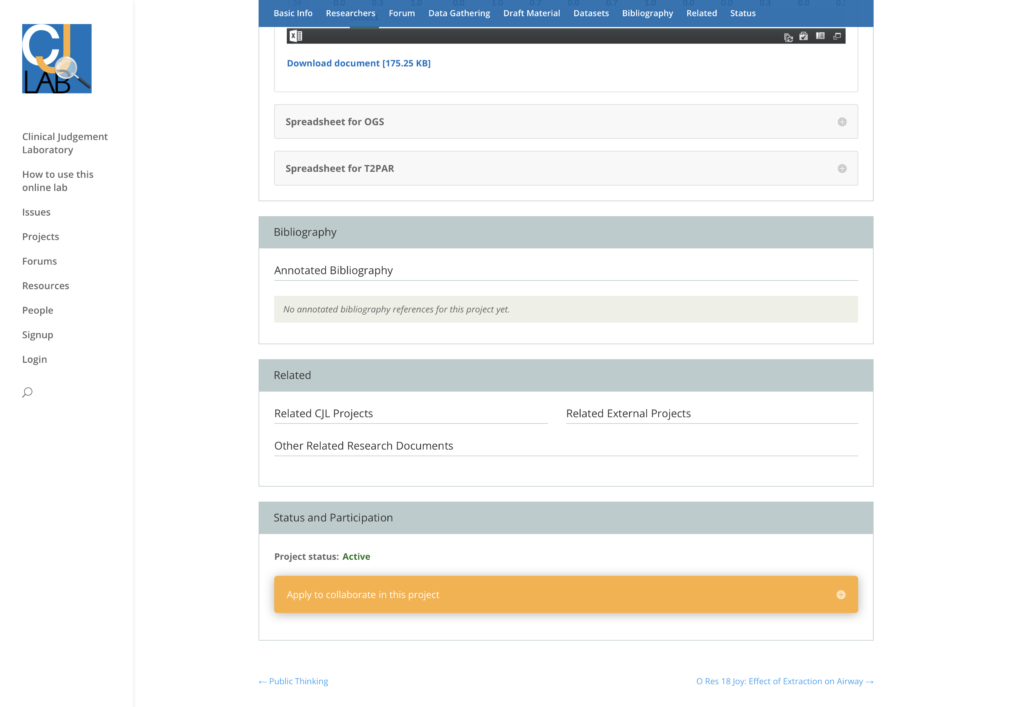1024x707 pixels.
Task: Open Resources in the sidebar
Action: pos(45,286)
